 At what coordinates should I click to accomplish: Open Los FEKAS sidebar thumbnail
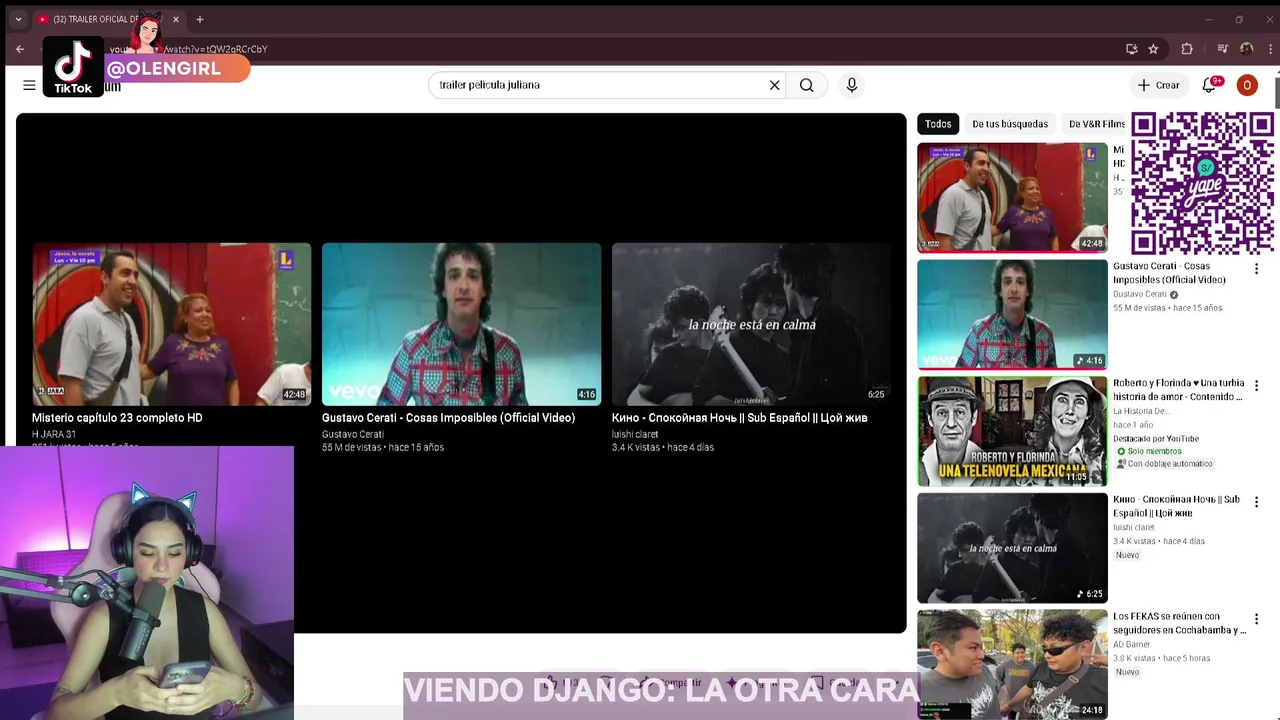[1012, 664]
